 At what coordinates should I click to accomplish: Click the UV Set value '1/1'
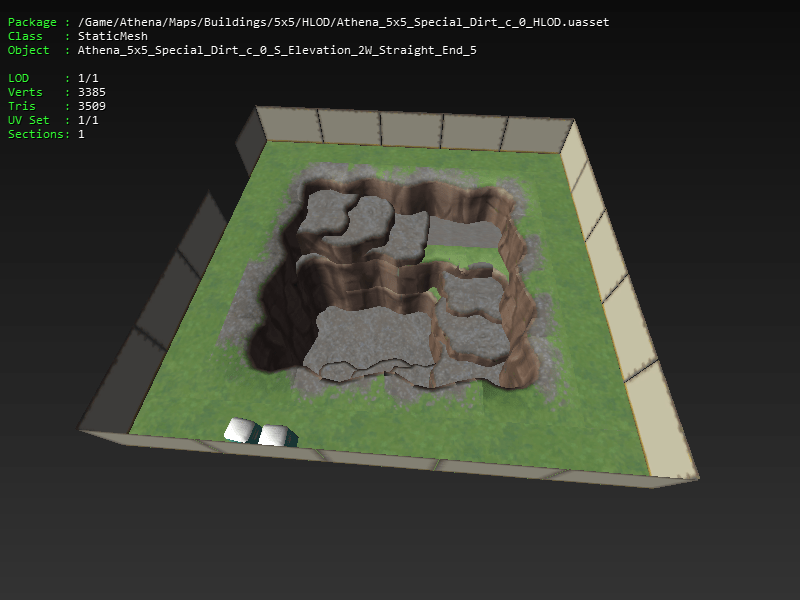coord(88,120)
